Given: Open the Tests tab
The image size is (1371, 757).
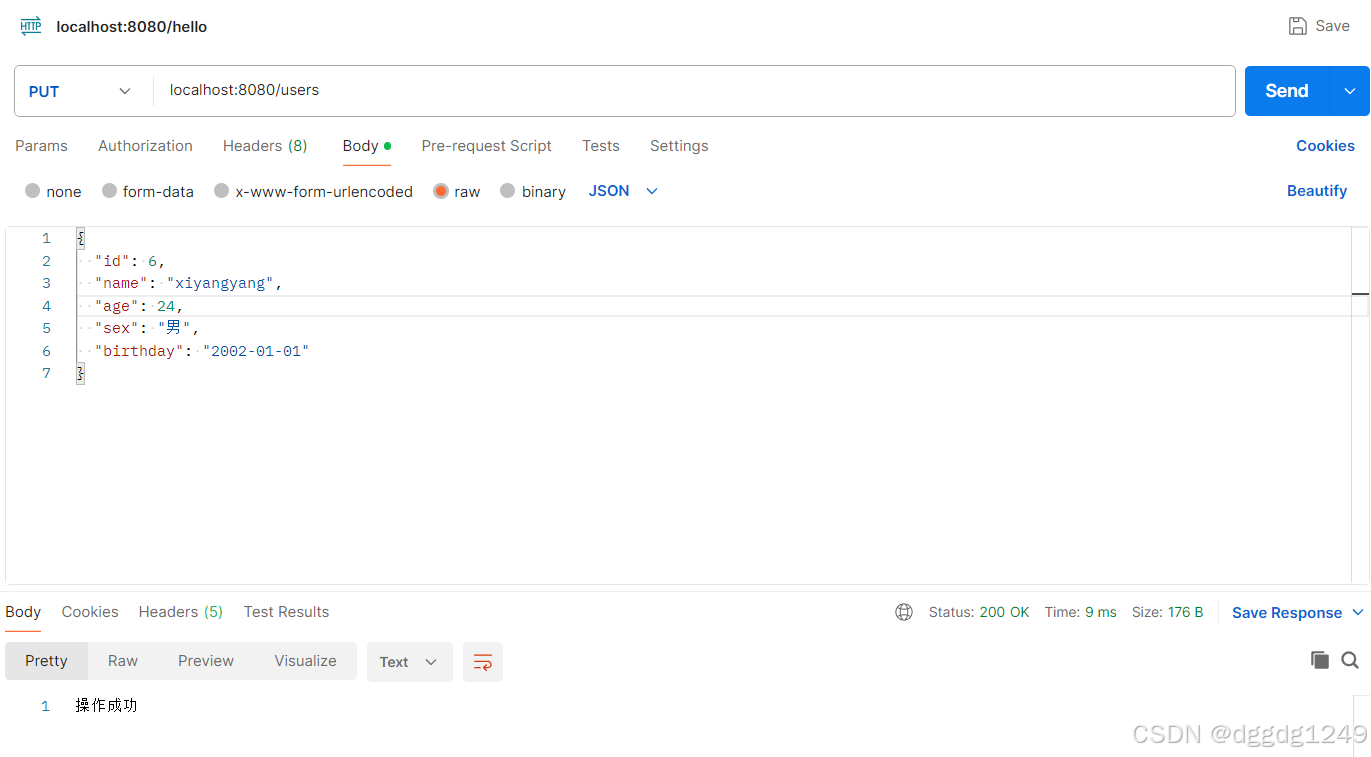Looking at the screenshot, I should [x=600, y=146].
